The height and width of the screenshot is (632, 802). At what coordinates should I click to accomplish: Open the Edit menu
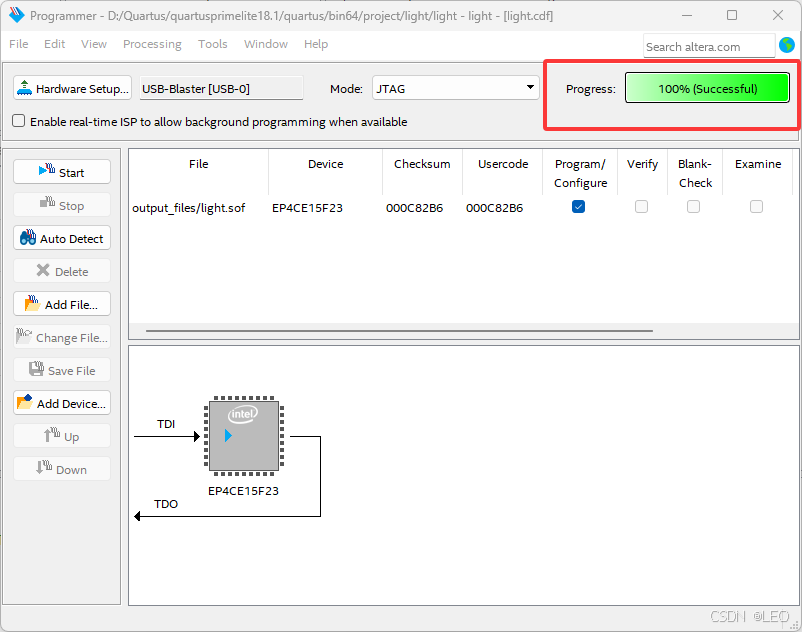tap(54, 44)
